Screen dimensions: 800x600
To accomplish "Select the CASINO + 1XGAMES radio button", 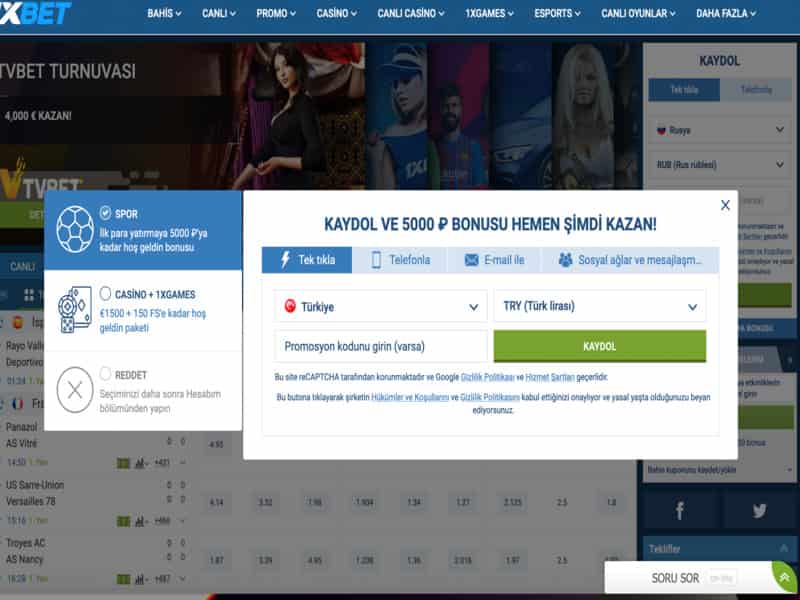I will 105,294.
